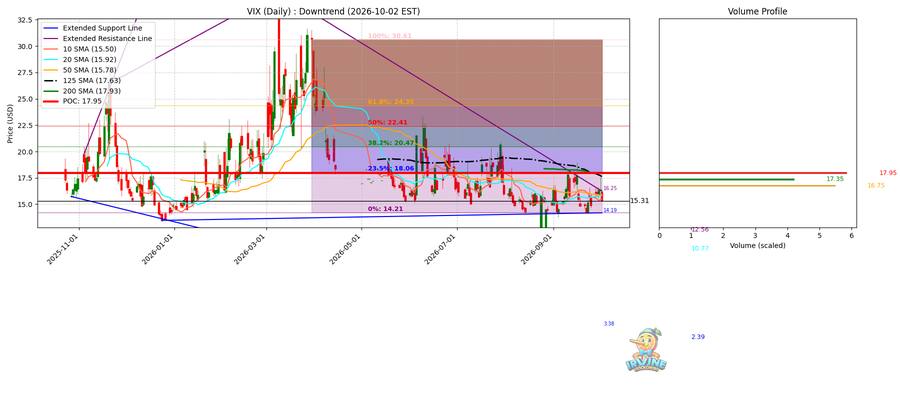Click the 'Volume Profile' panel title
This screenshot has width=900, height=400.
[x=757, y=11]
